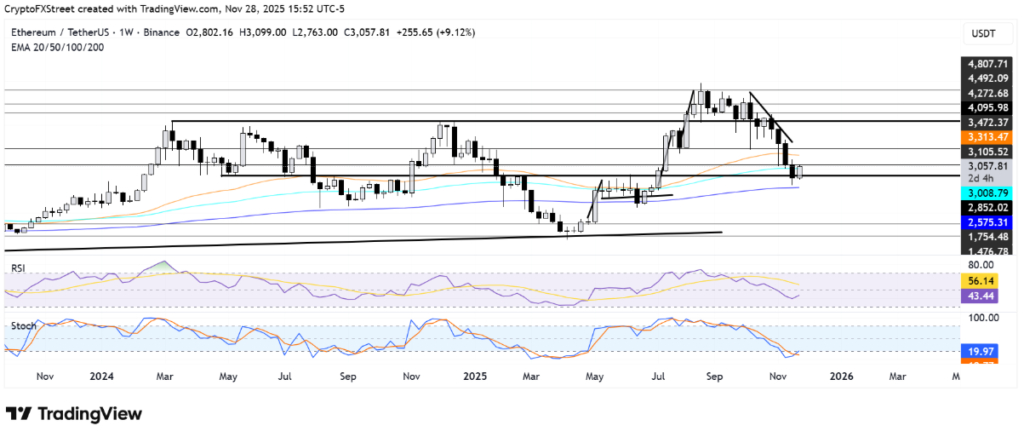Click the purple 43.44 RSI value tag
The image size is (1024, 437).
[982, 297]
